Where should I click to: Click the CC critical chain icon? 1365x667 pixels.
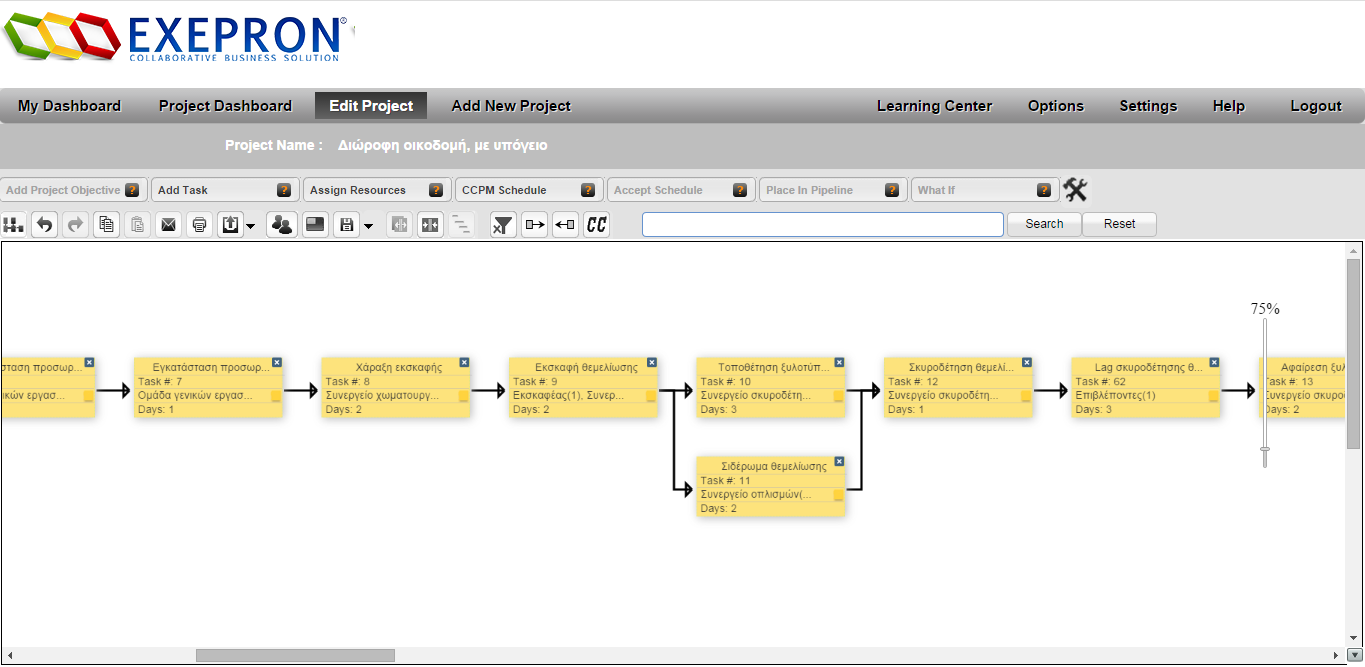[596, 225]
